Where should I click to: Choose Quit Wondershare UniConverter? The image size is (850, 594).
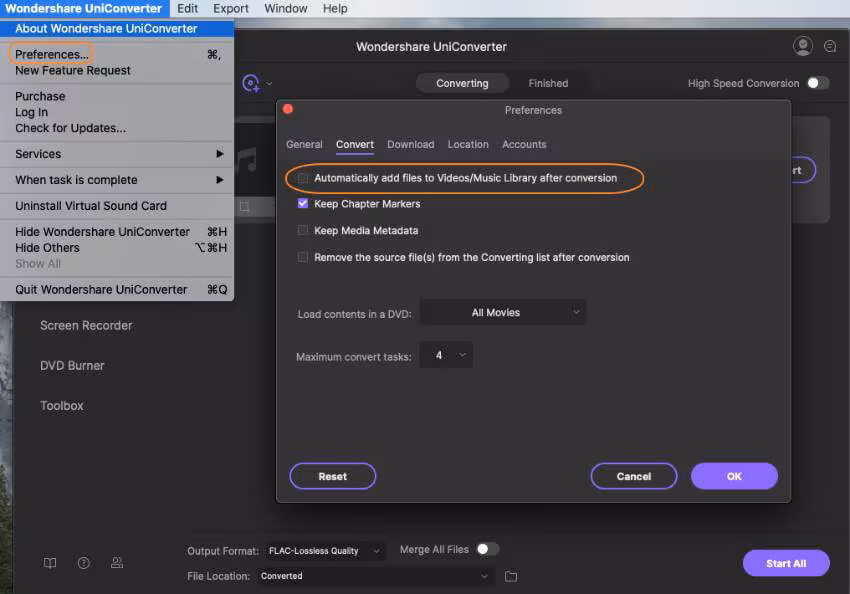pyautogui.click(x=117, y=289)
